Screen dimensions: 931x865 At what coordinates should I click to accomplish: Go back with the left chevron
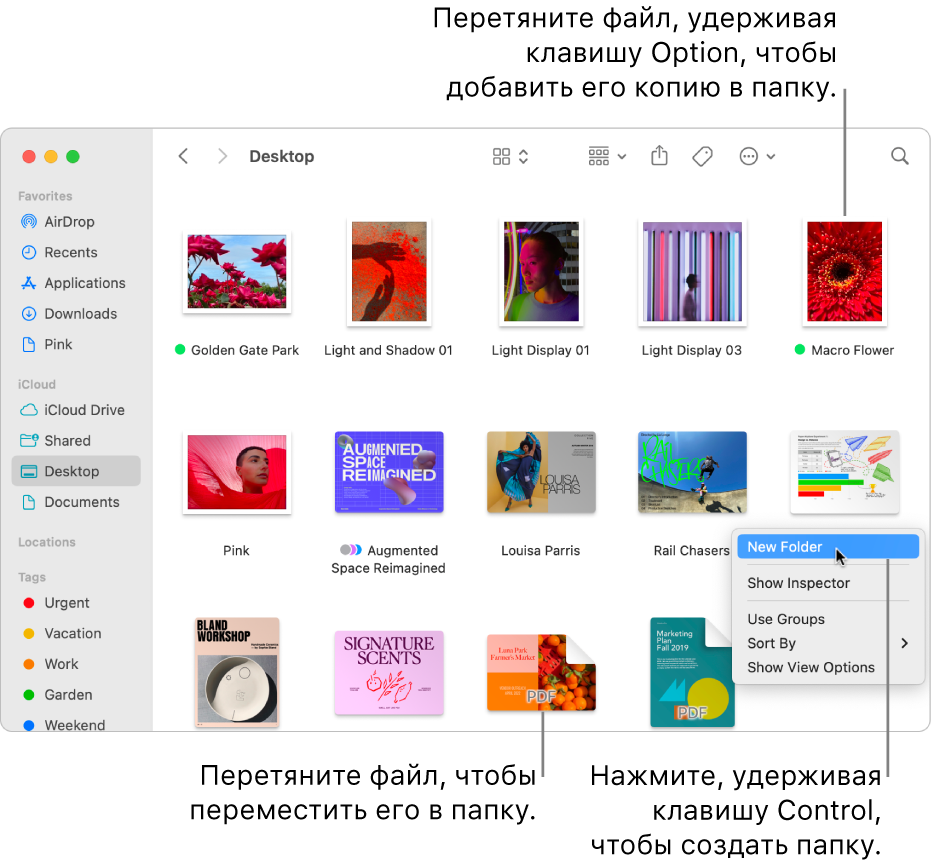click(183, 156)
